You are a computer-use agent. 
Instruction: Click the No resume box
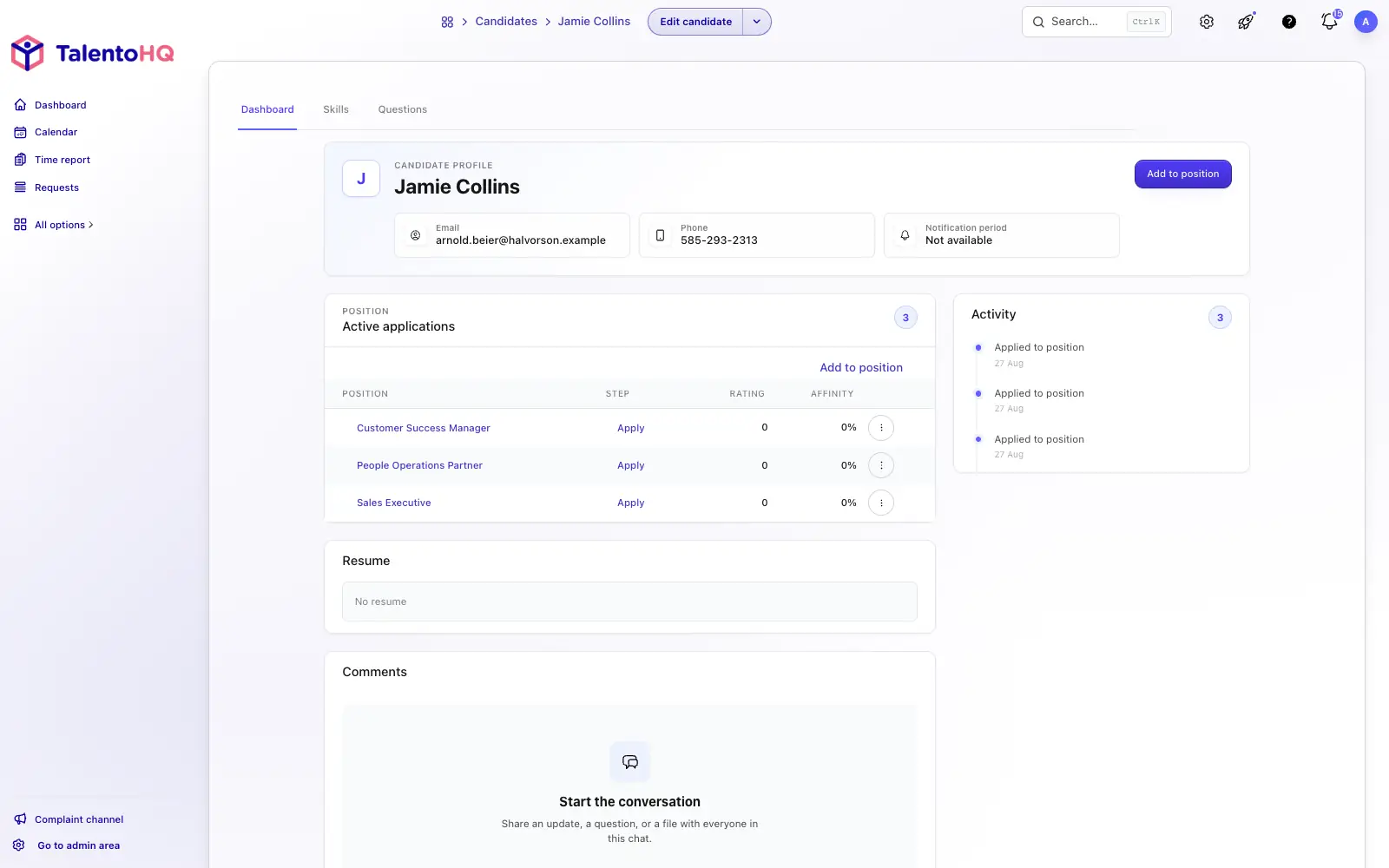[x=629, y=602]
